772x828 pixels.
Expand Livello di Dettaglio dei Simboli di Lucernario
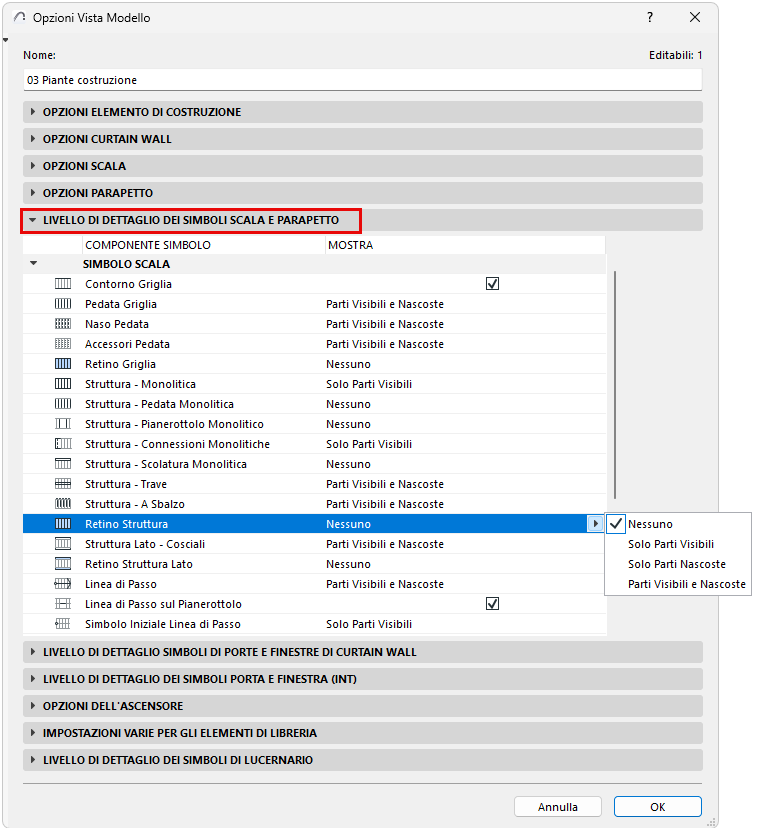[33, 760]
